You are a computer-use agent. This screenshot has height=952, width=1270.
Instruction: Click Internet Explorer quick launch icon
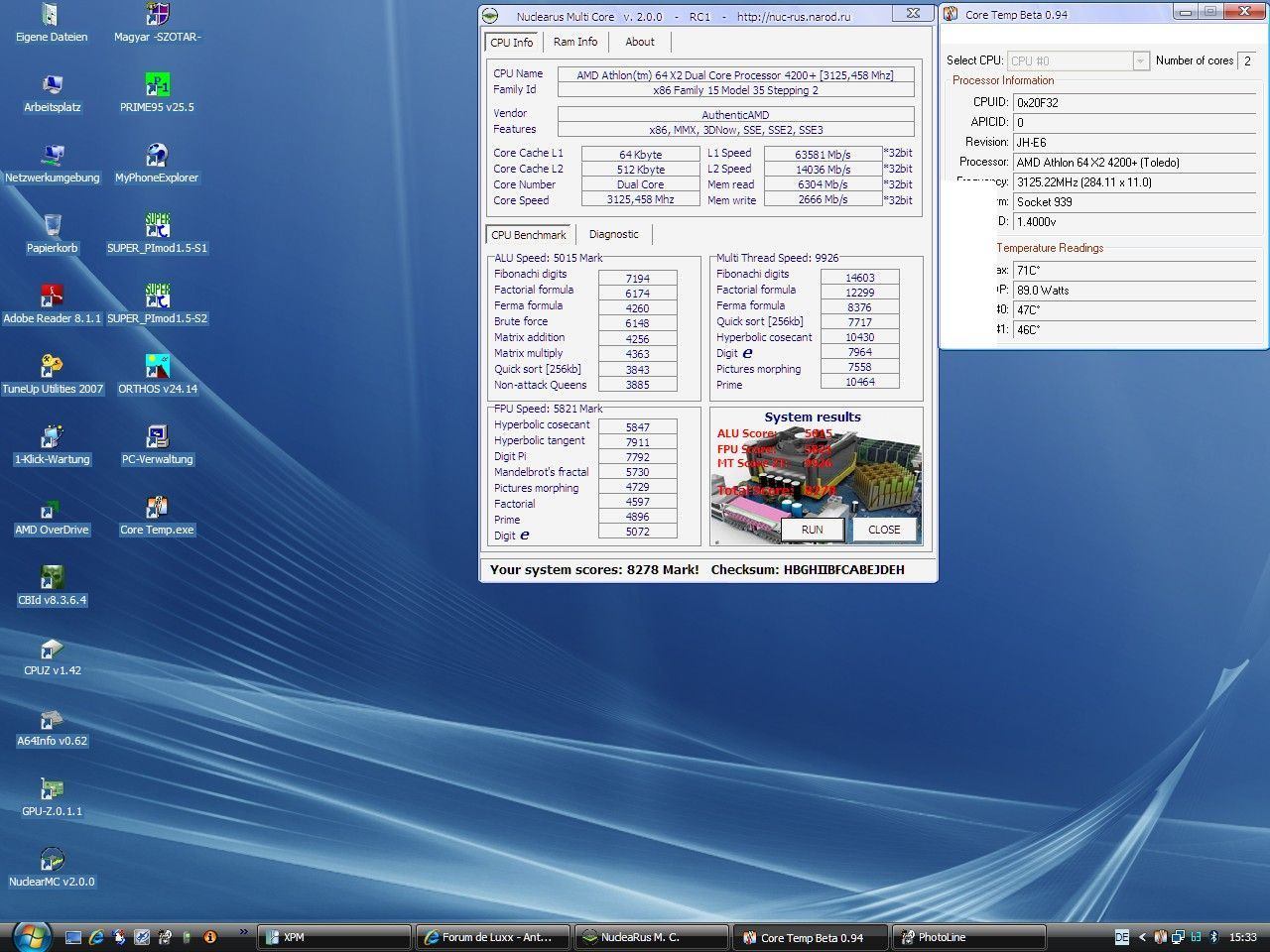point(96,936)
